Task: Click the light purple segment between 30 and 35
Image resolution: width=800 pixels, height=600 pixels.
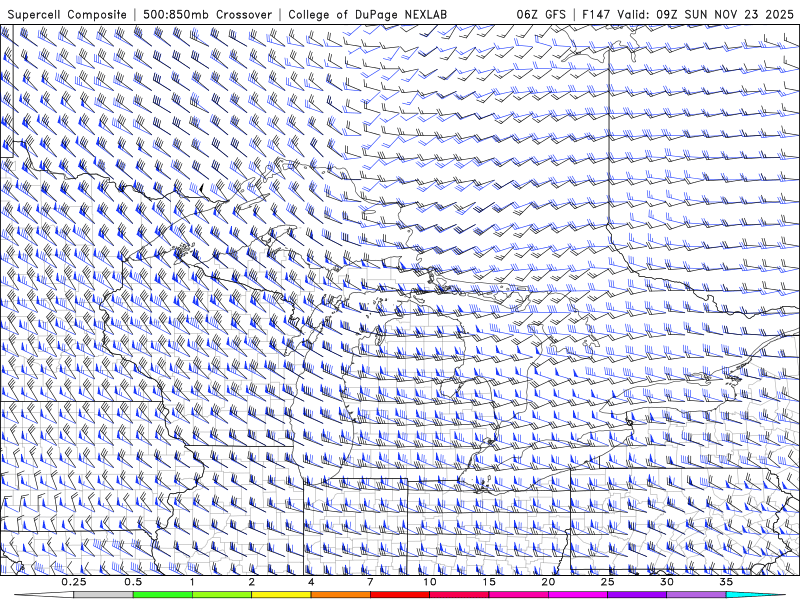Action: click(x=696, y=595)
